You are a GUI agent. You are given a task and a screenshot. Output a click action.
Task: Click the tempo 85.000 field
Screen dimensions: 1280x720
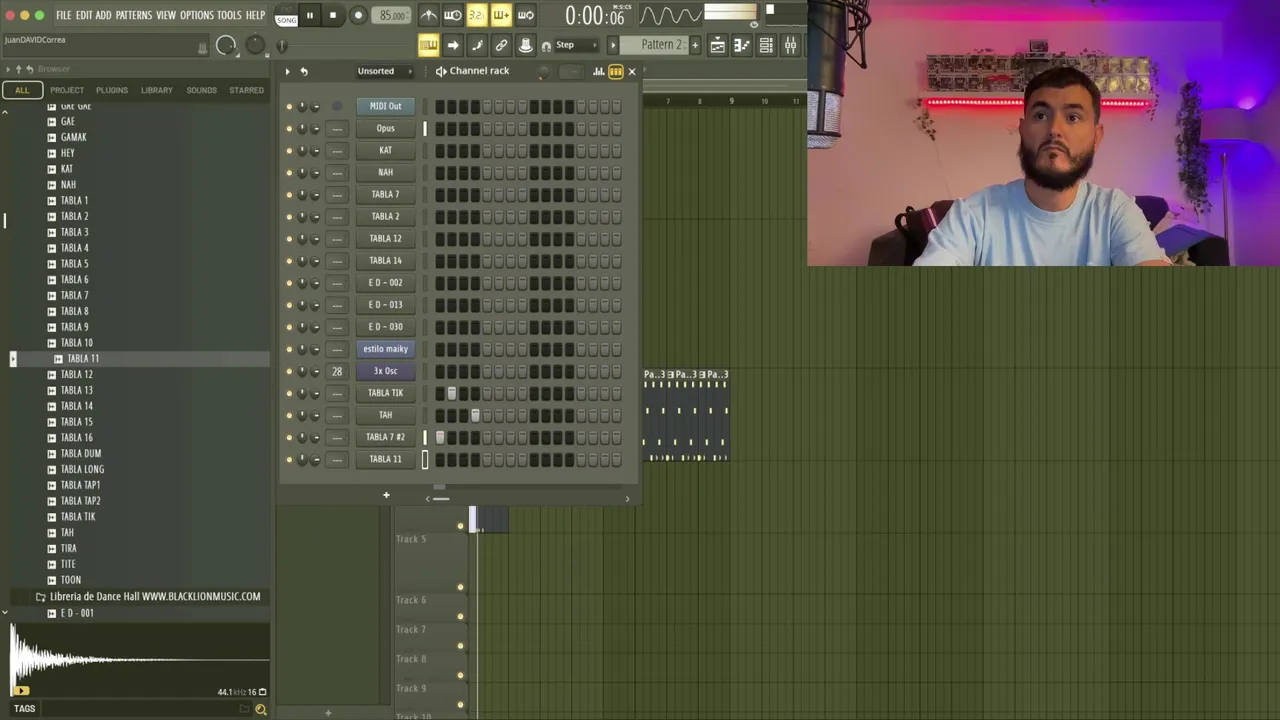pos(392,15)
